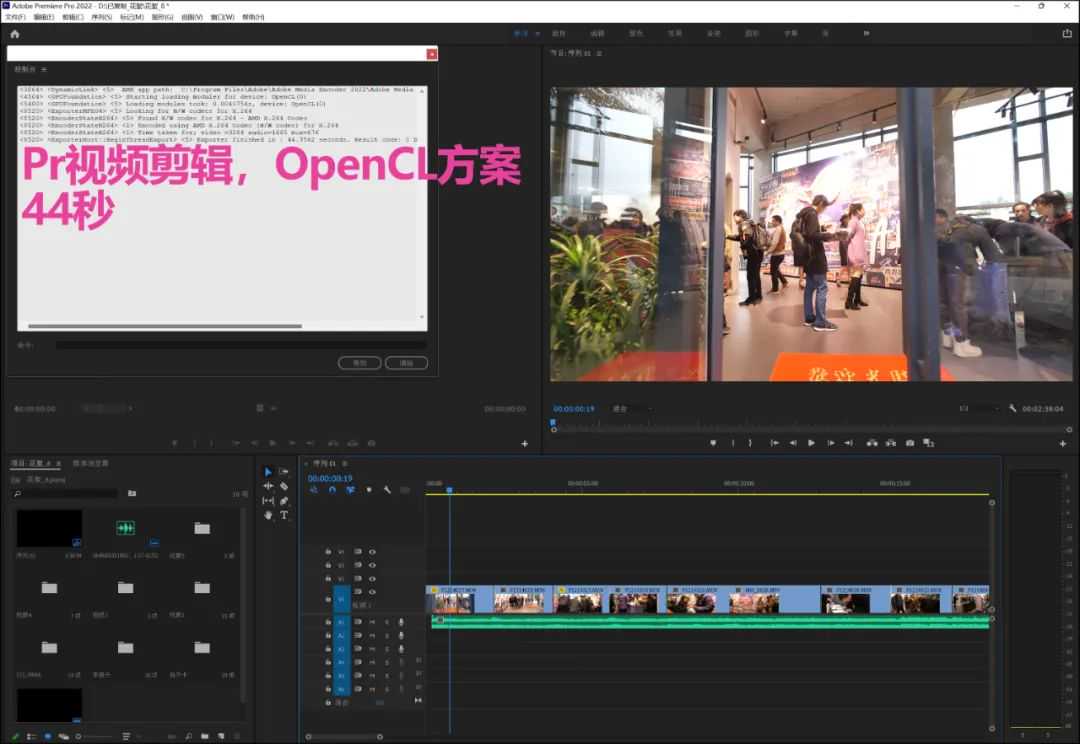Open the 序列(S) menu
Screen dimensions: 1080x744
101,17
